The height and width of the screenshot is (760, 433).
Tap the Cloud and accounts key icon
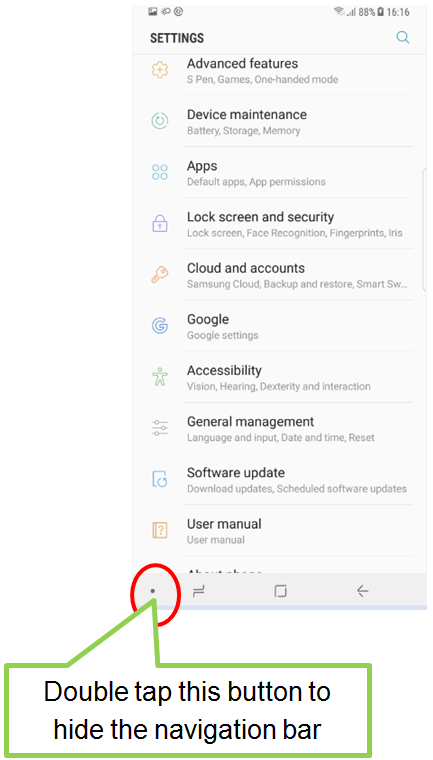click(x=160, y=274)
